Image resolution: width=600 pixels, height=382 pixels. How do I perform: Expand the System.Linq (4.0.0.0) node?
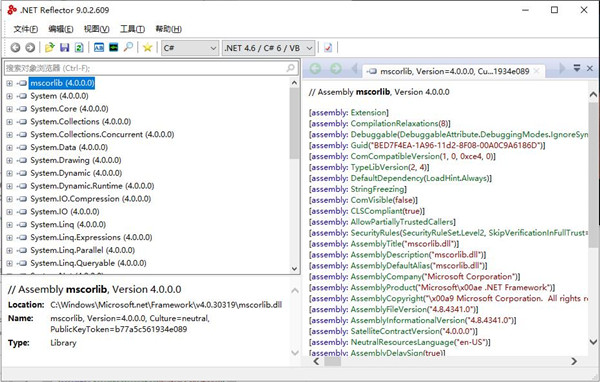(x=10, y=225)
